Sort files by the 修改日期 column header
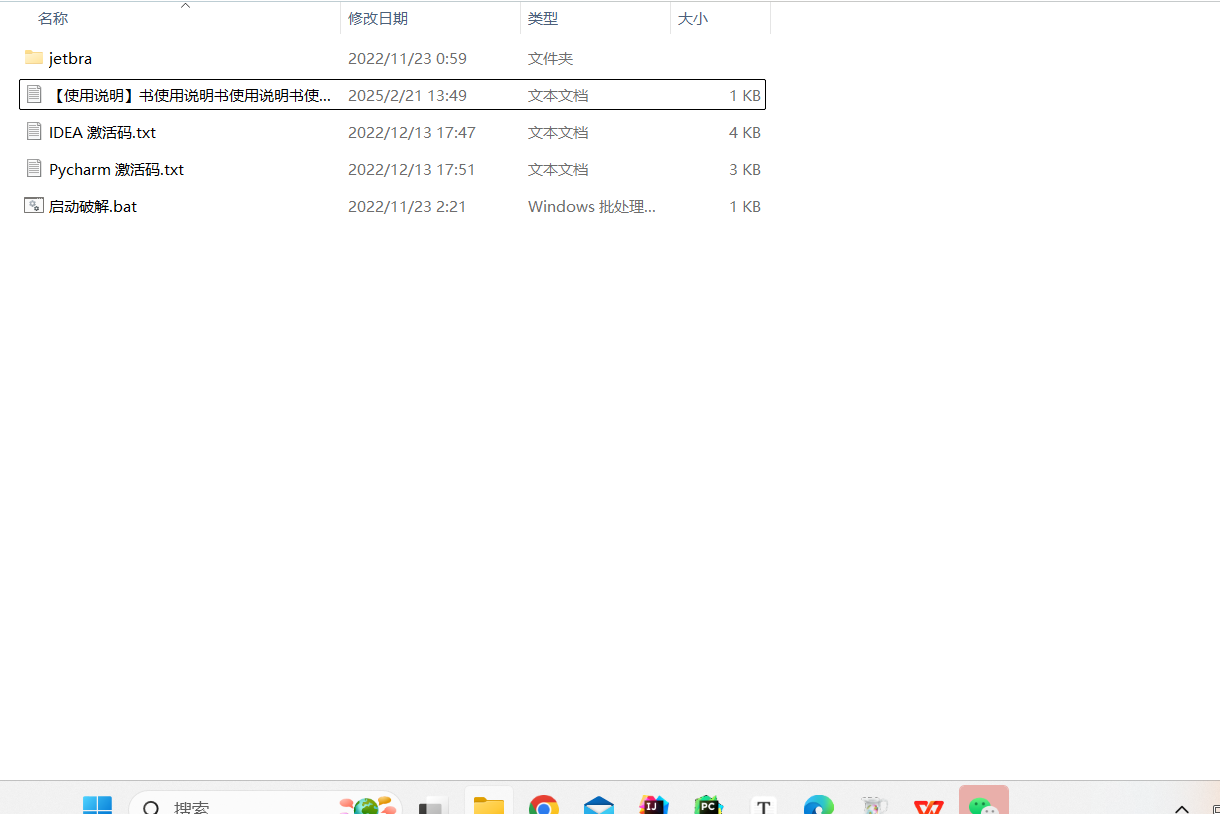 click(378, 19)
